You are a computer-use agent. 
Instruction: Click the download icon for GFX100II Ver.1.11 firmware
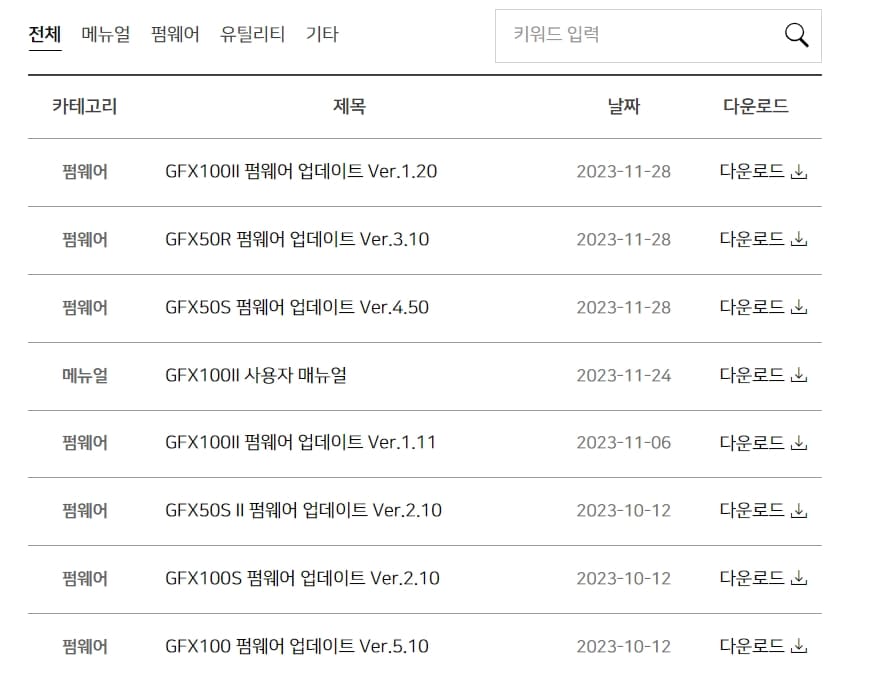(x=798, y=442)
